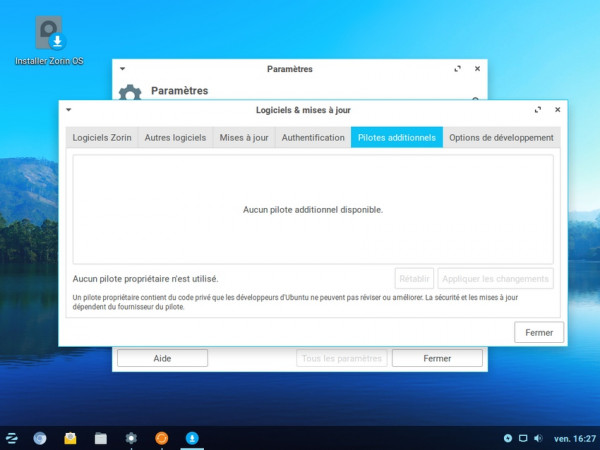This screenshot has width=600, height=450.
Task: Launch the Chromium browser from the taskbar
Action: tap(40, 438)
